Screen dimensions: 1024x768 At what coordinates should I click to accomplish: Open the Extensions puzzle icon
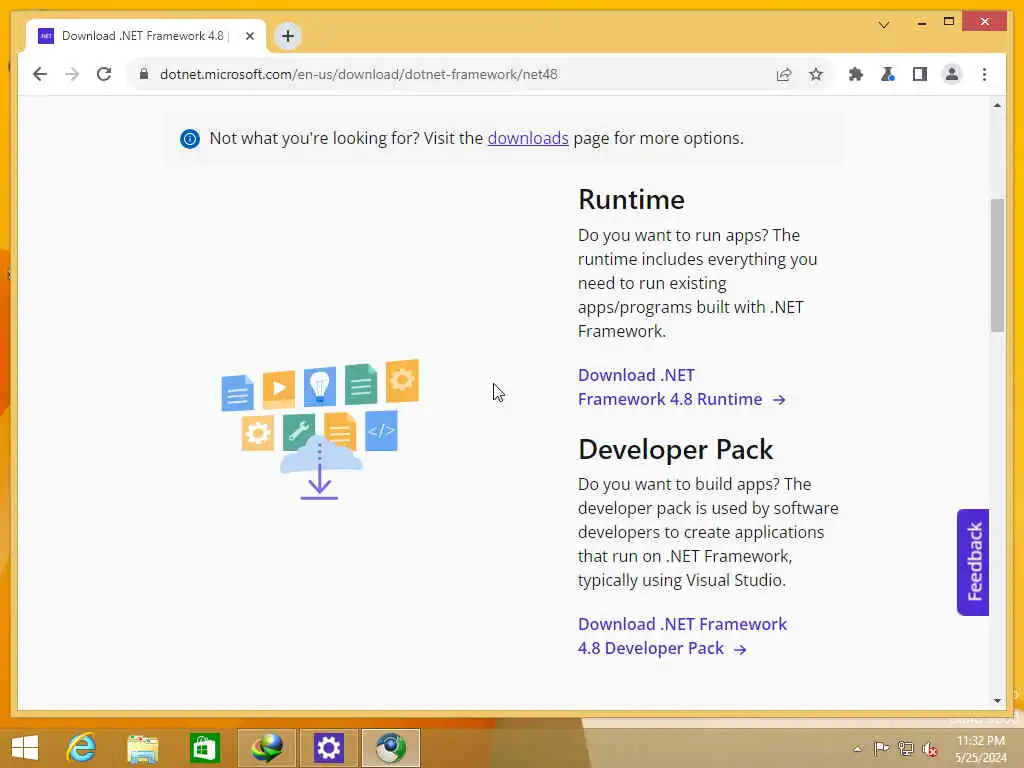click(x=856, y=74)
